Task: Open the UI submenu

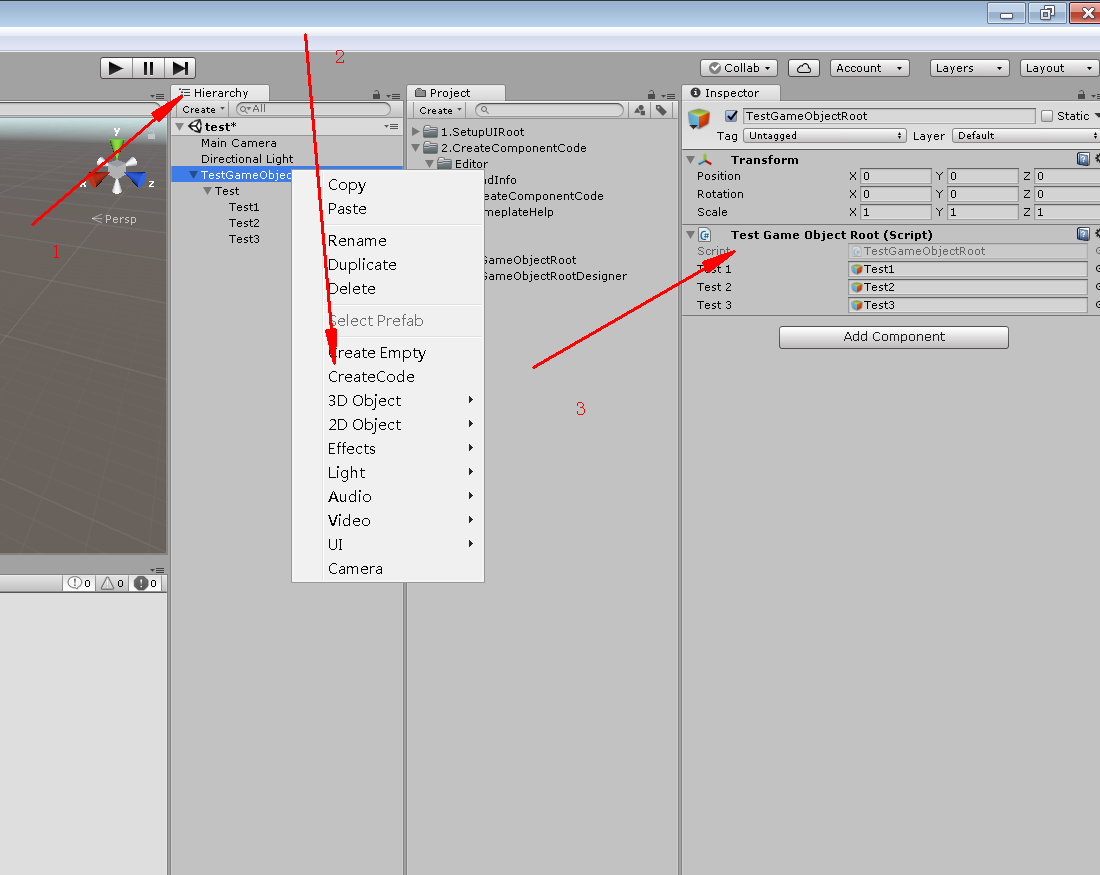Action: tap(388, 545)
